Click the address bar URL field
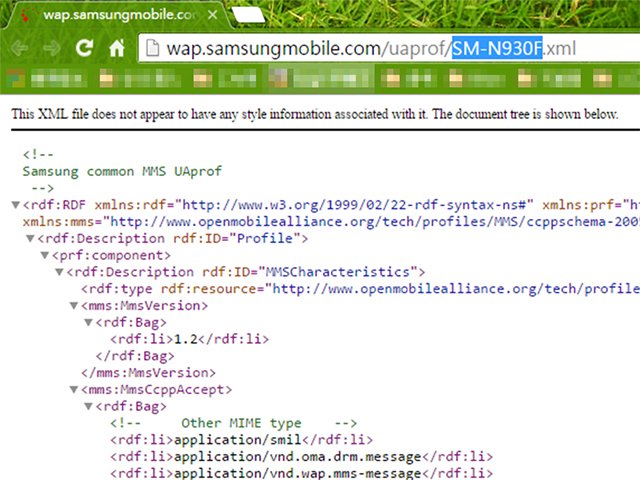 click(x=390, y=48)
